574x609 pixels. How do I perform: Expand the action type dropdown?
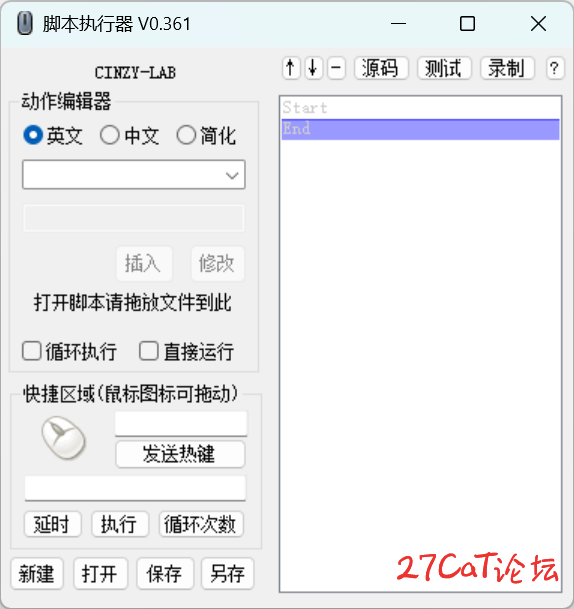[x=134, y=175]
